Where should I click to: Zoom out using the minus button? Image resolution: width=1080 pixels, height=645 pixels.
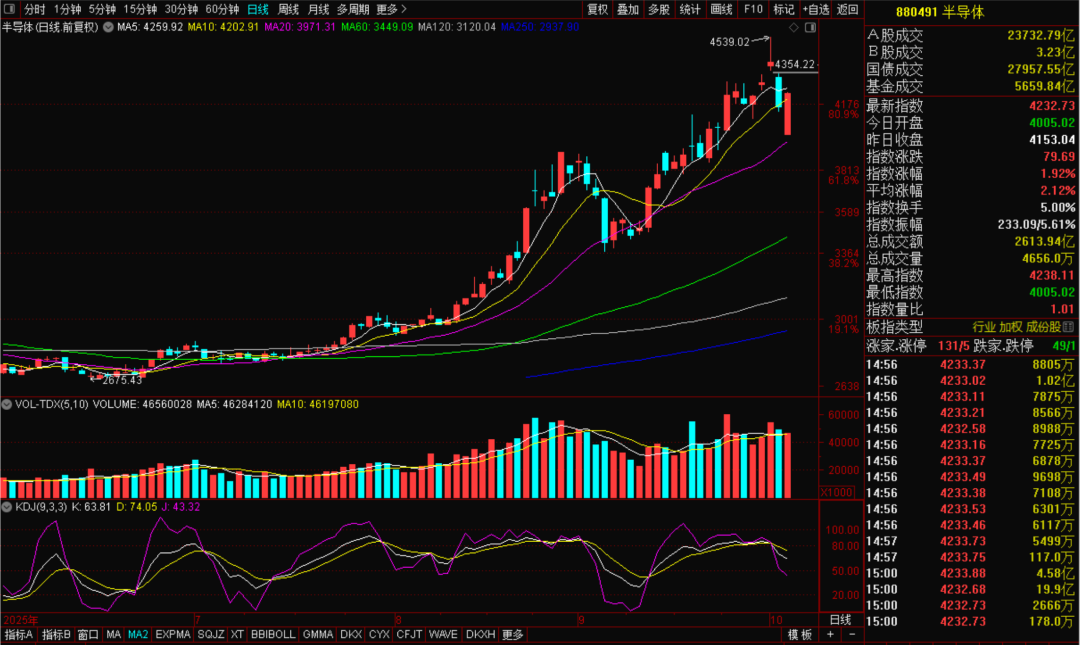click(x=851, y=635)
